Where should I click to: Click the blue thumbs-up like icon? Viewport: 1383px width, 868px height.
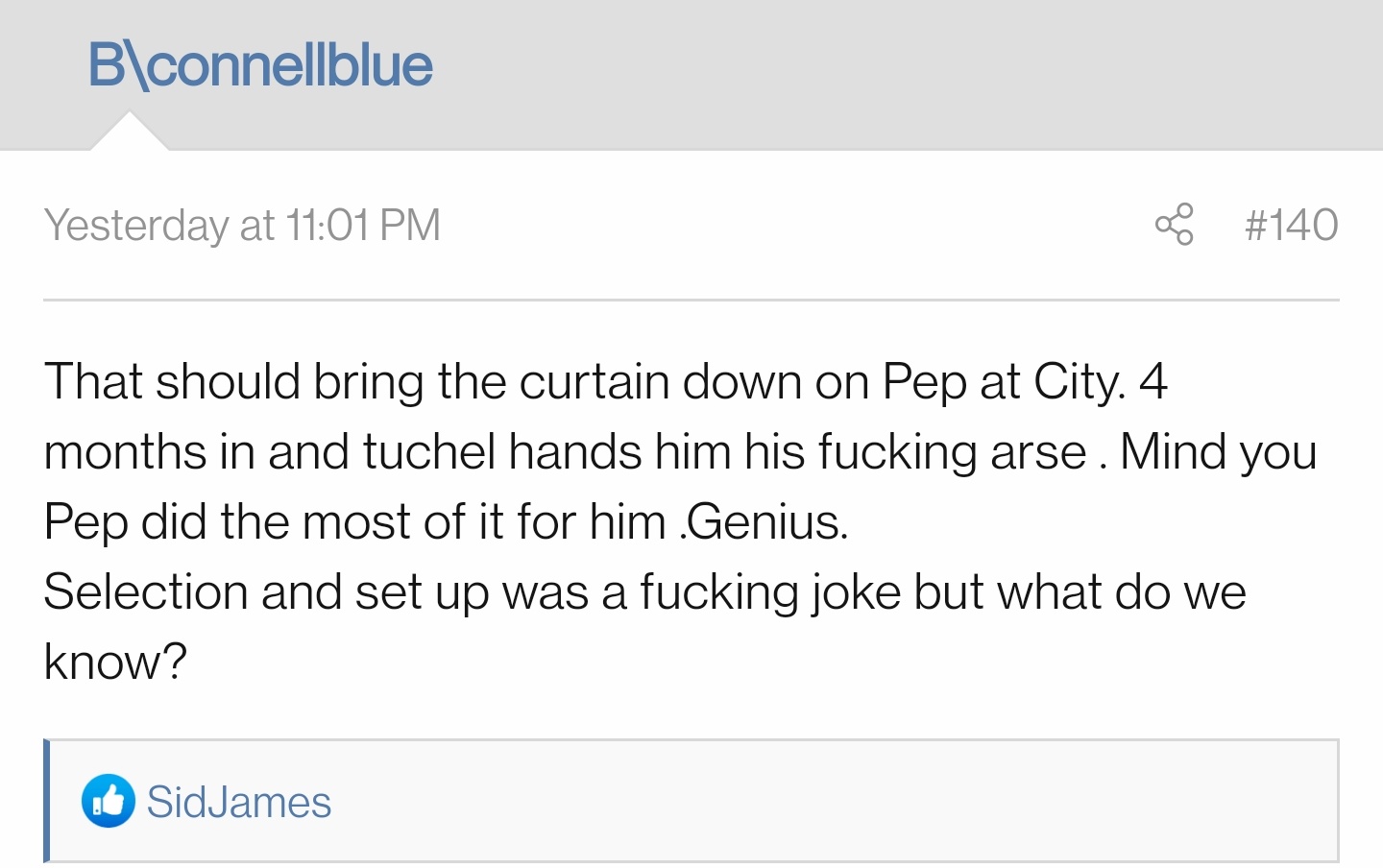109,801
